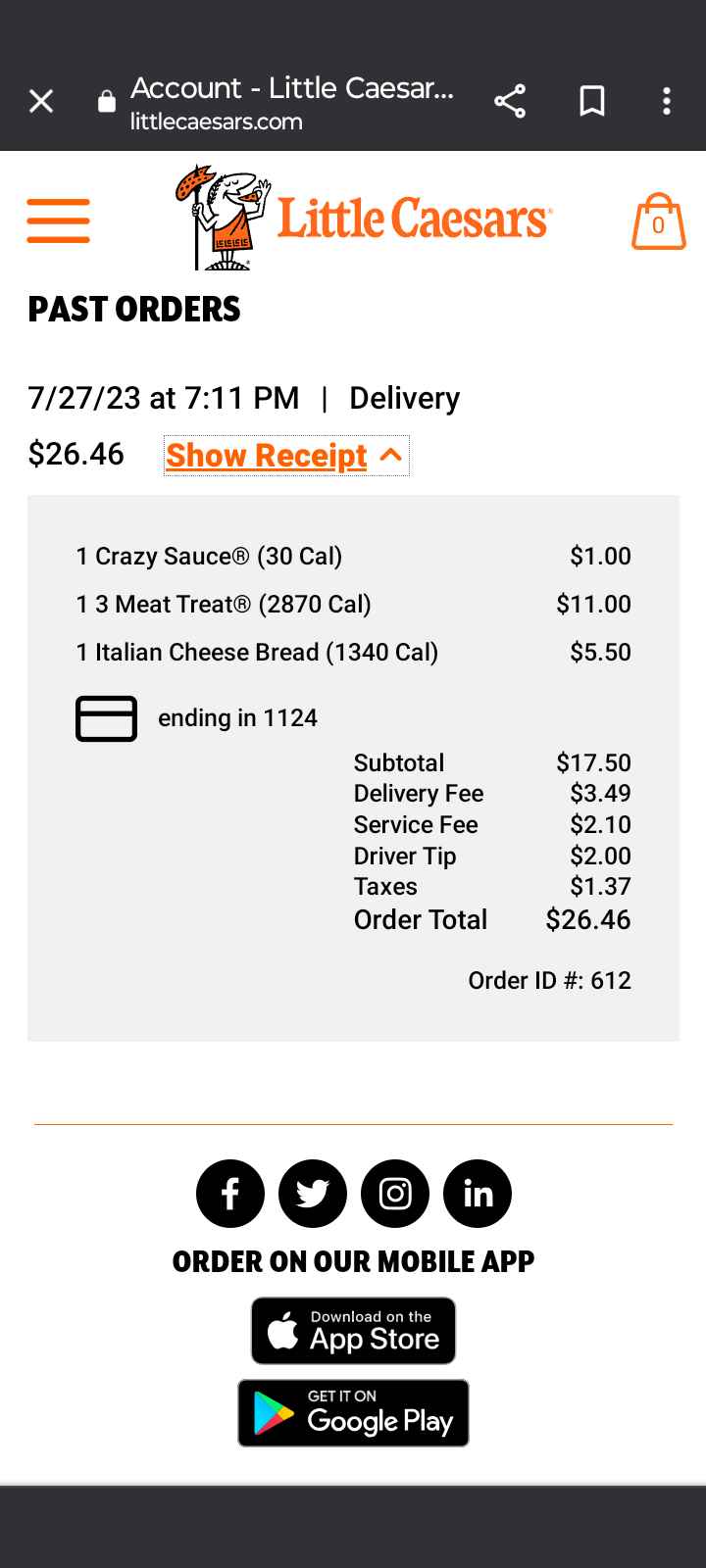Open the hamburger navigation menu
The height and width of the screenshot is (1568, 706).
[x=59, y=220]
